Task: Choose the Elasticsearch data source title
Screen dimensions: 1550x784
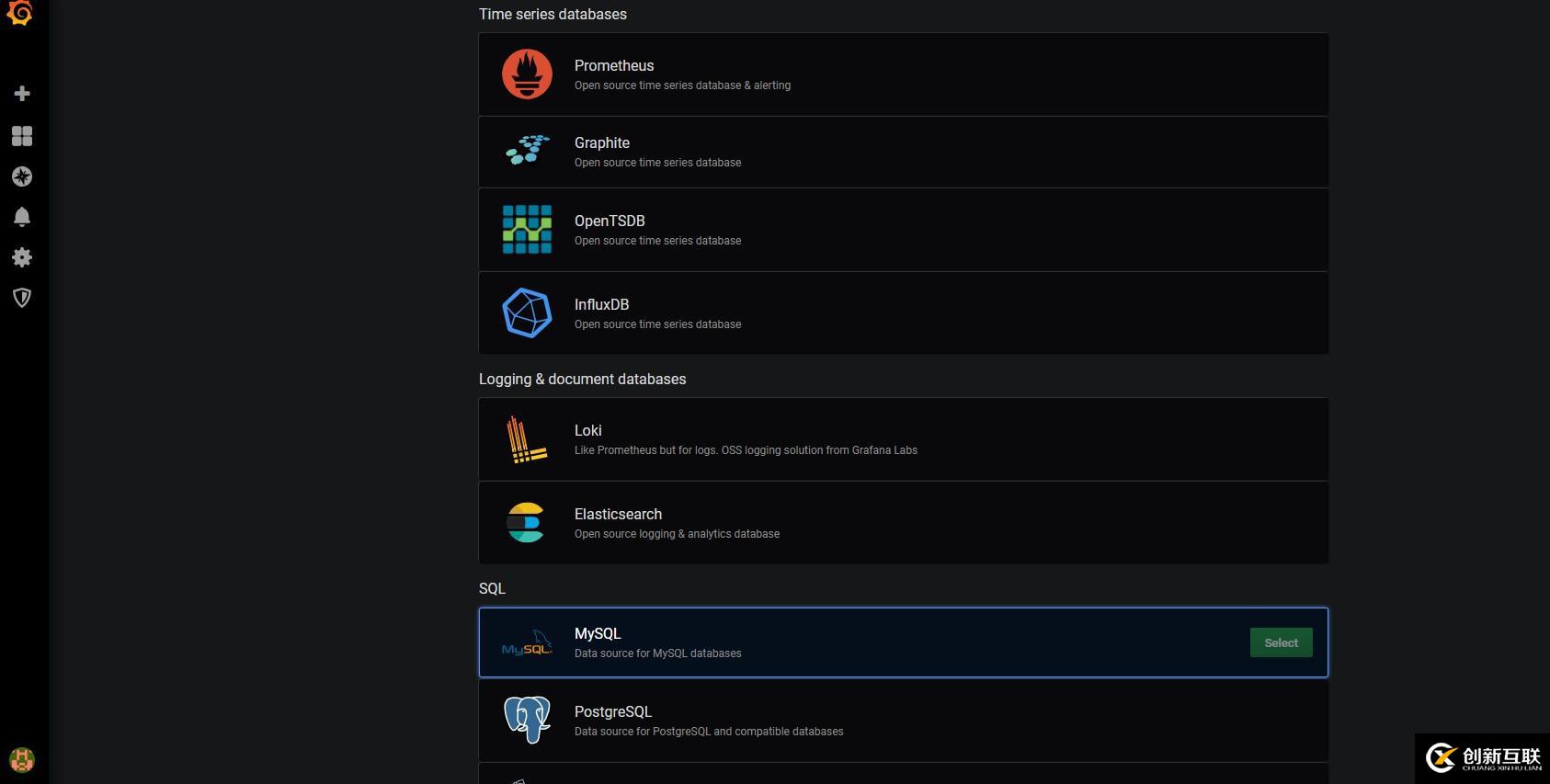Action: (x=618, y=514)
